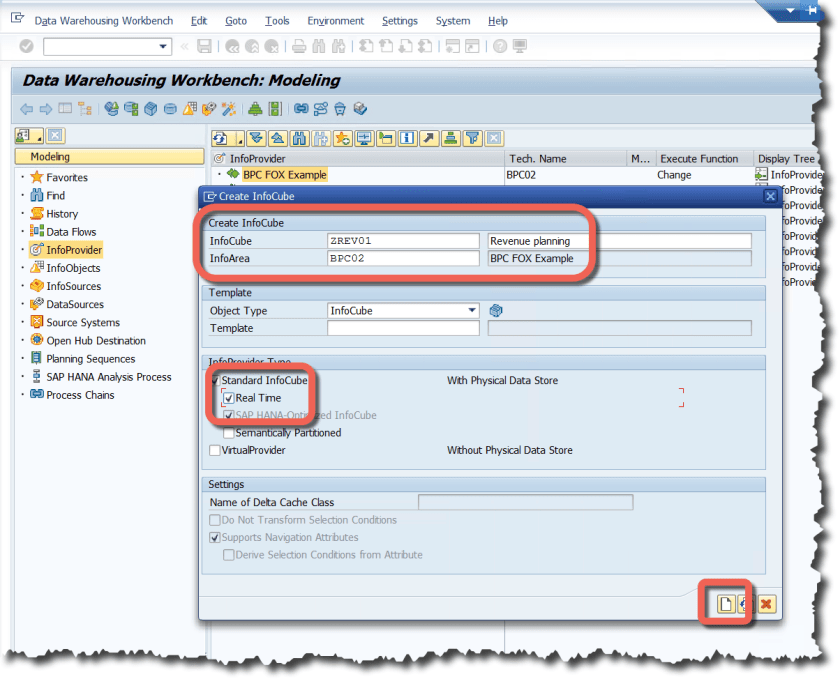
Task: Click the funnel Filter icon in tree toolbar
Action: (x=472, y=138)
